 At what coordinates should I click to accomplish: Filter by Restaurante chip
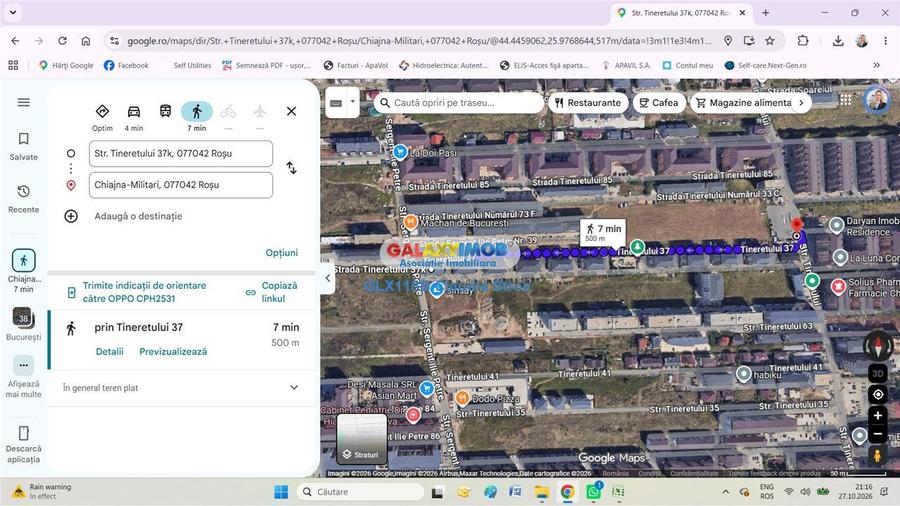coord(588,103)
